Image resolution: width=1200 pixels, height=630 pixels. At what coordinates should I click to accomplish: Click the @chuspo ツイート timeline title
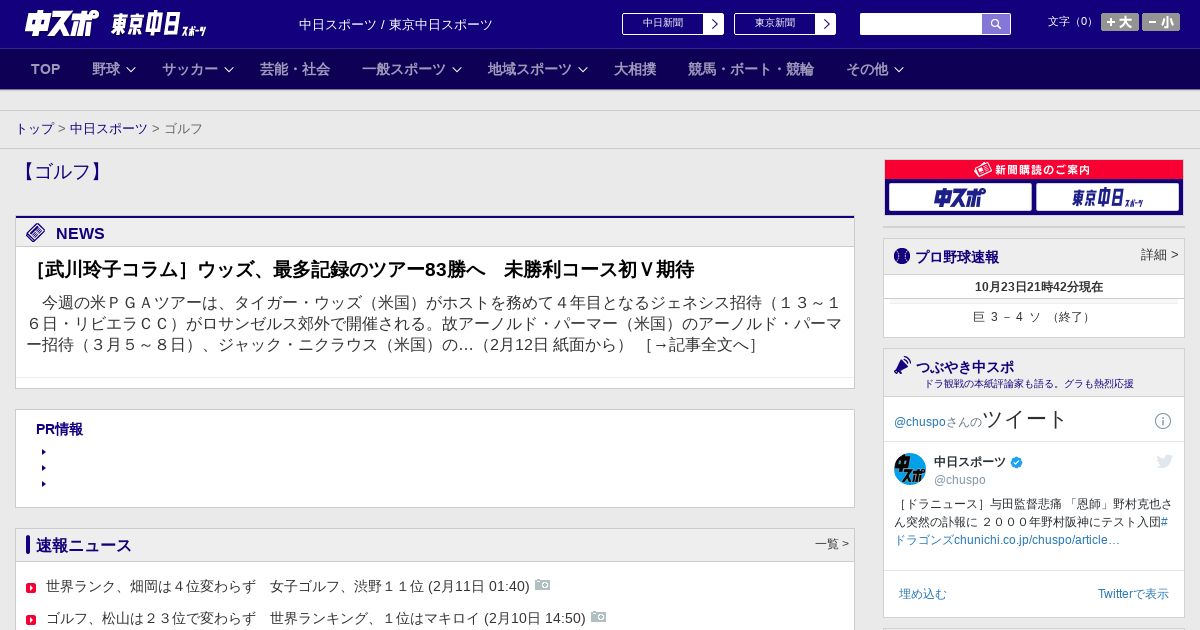pyautogui.click(x=981, y=420)
